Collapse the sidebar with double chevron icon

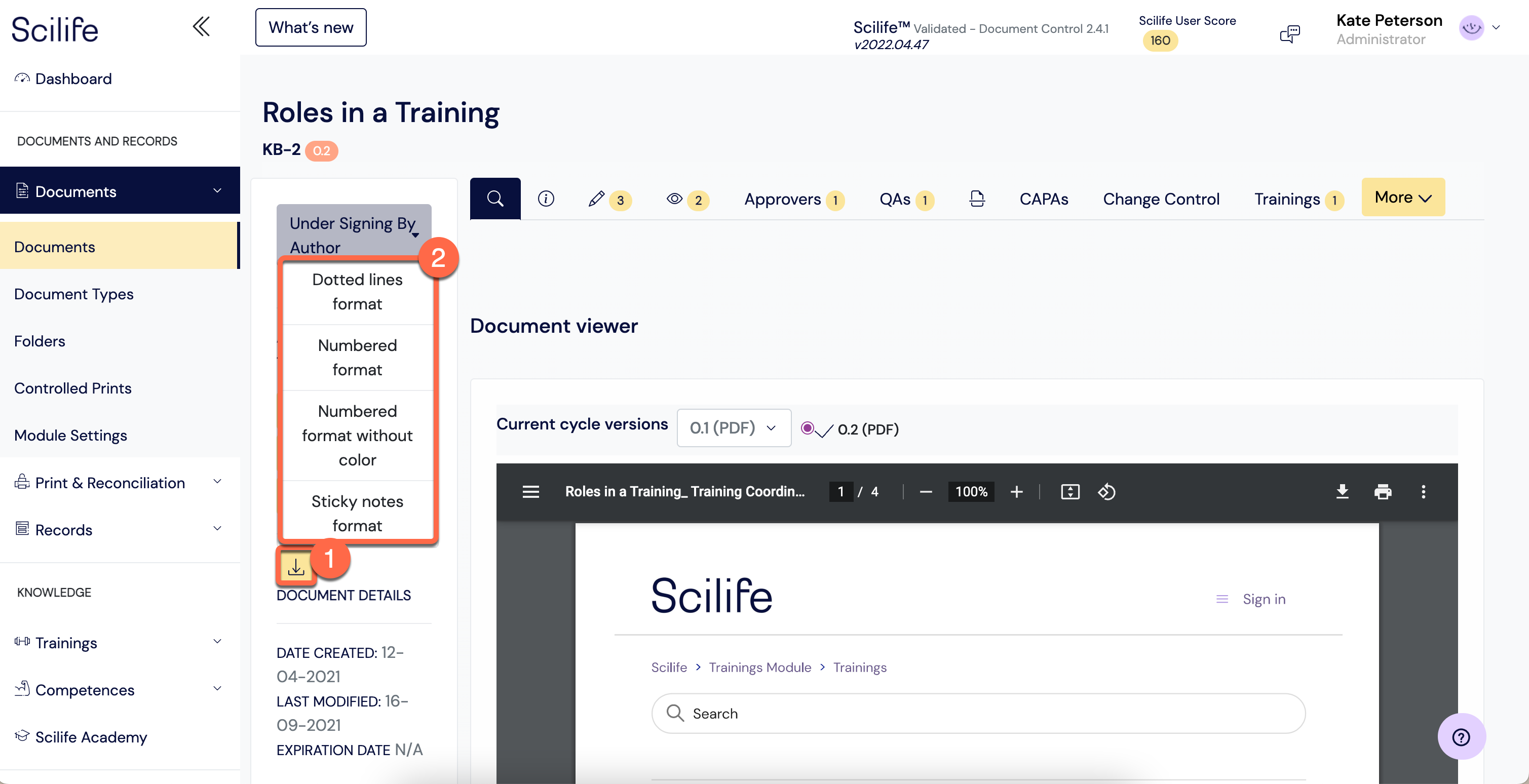pyautogui.click(x=201, y=27)
